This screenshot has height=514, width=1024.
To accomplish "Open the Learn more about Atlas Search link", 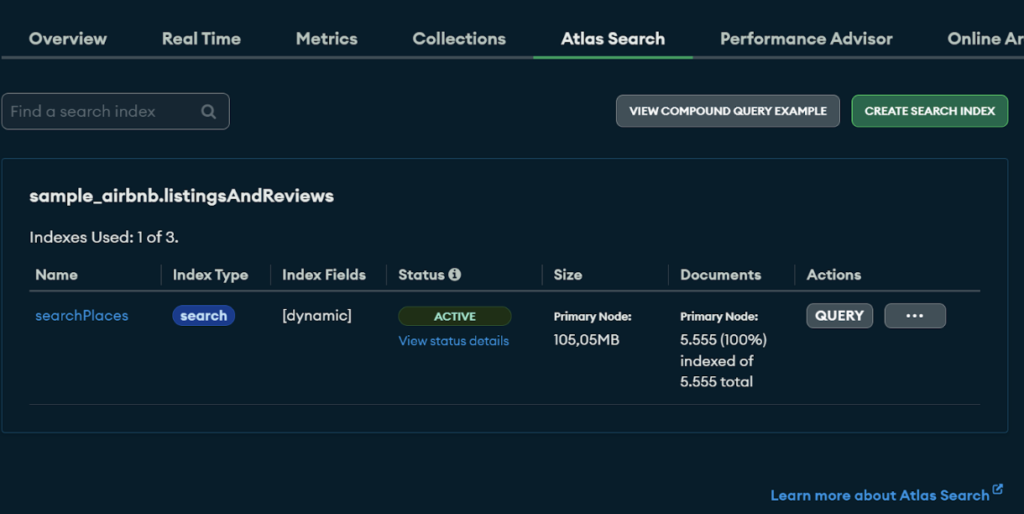I will [880, 496].
